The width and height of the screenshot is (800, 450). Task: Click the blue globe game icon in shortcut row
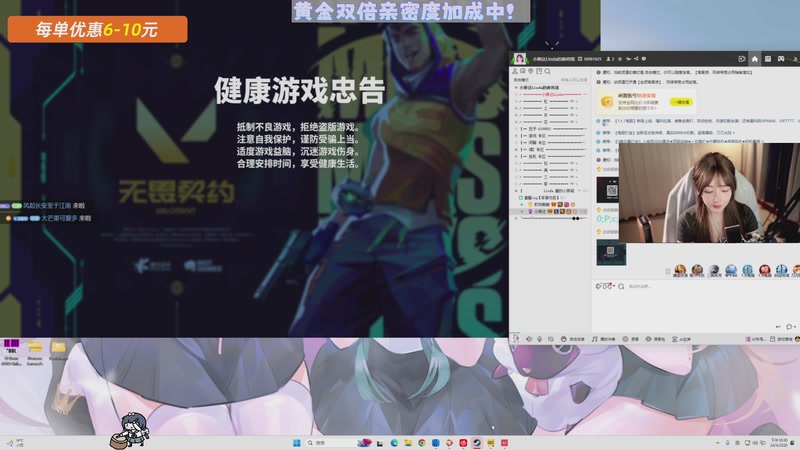pyautogui.click(x=731, y=270)
